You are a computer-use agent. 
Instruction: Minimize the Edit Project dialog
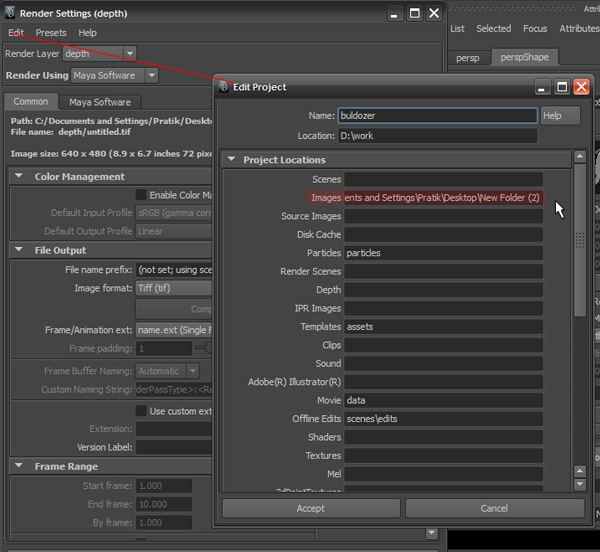coord(541,87)
